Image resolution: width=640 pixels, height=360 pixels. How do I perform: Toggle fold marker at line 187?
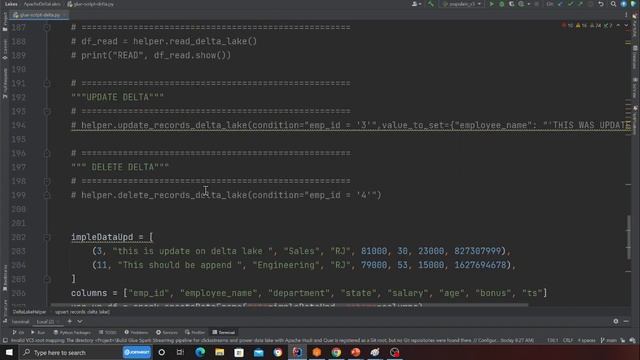(x=47, y=28)
